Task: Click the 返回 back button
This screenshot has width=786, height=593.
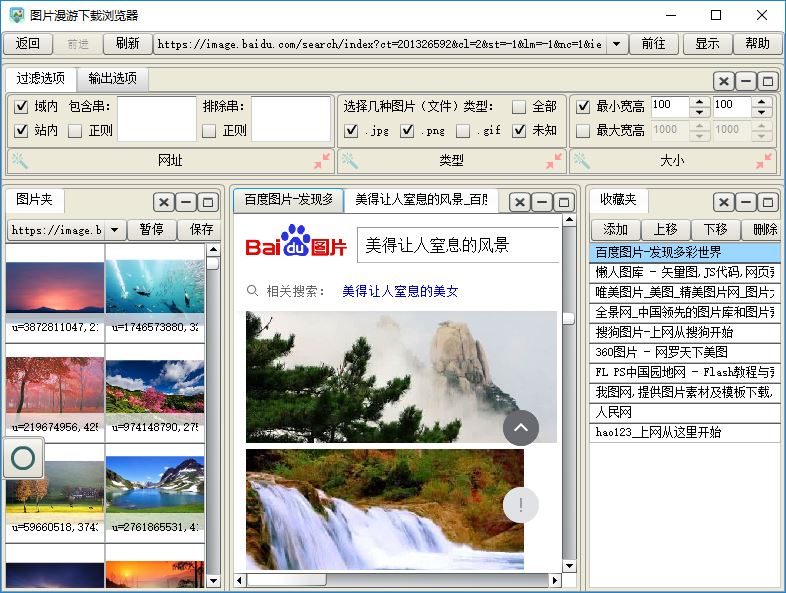Action: [28, 44]
